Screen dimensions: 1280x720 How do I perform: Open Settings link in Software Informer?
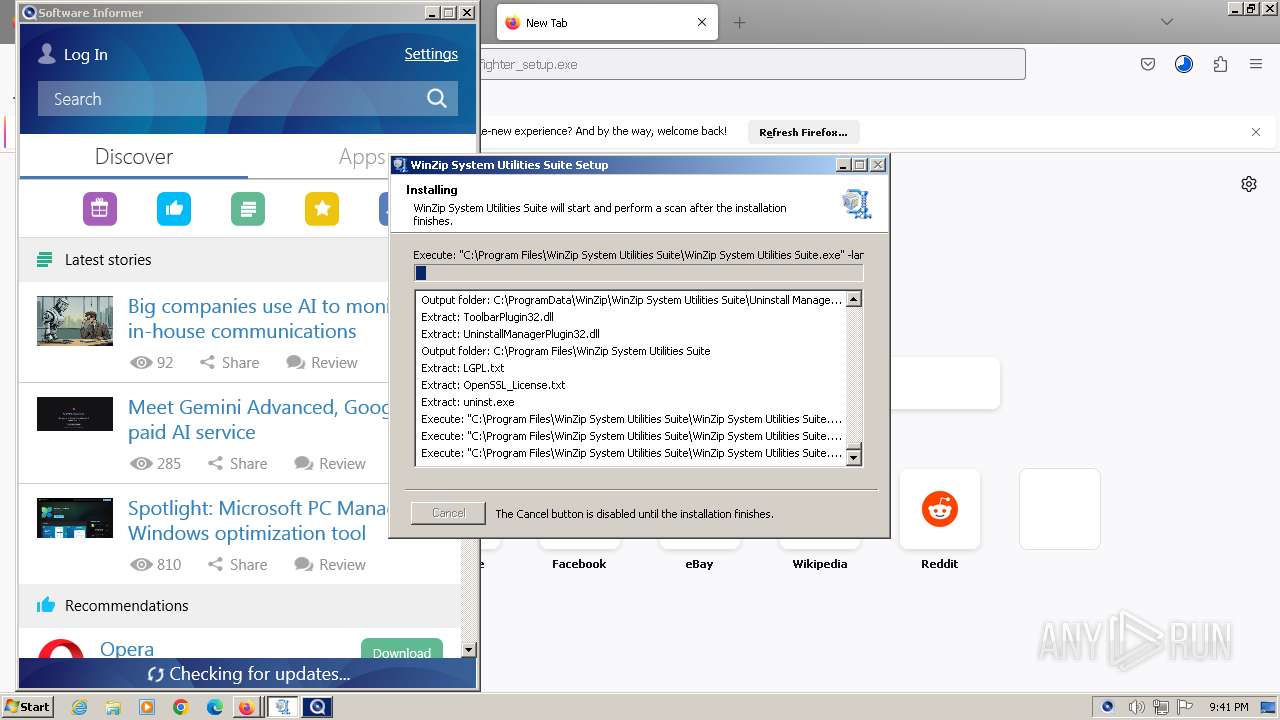coord(431,54)
